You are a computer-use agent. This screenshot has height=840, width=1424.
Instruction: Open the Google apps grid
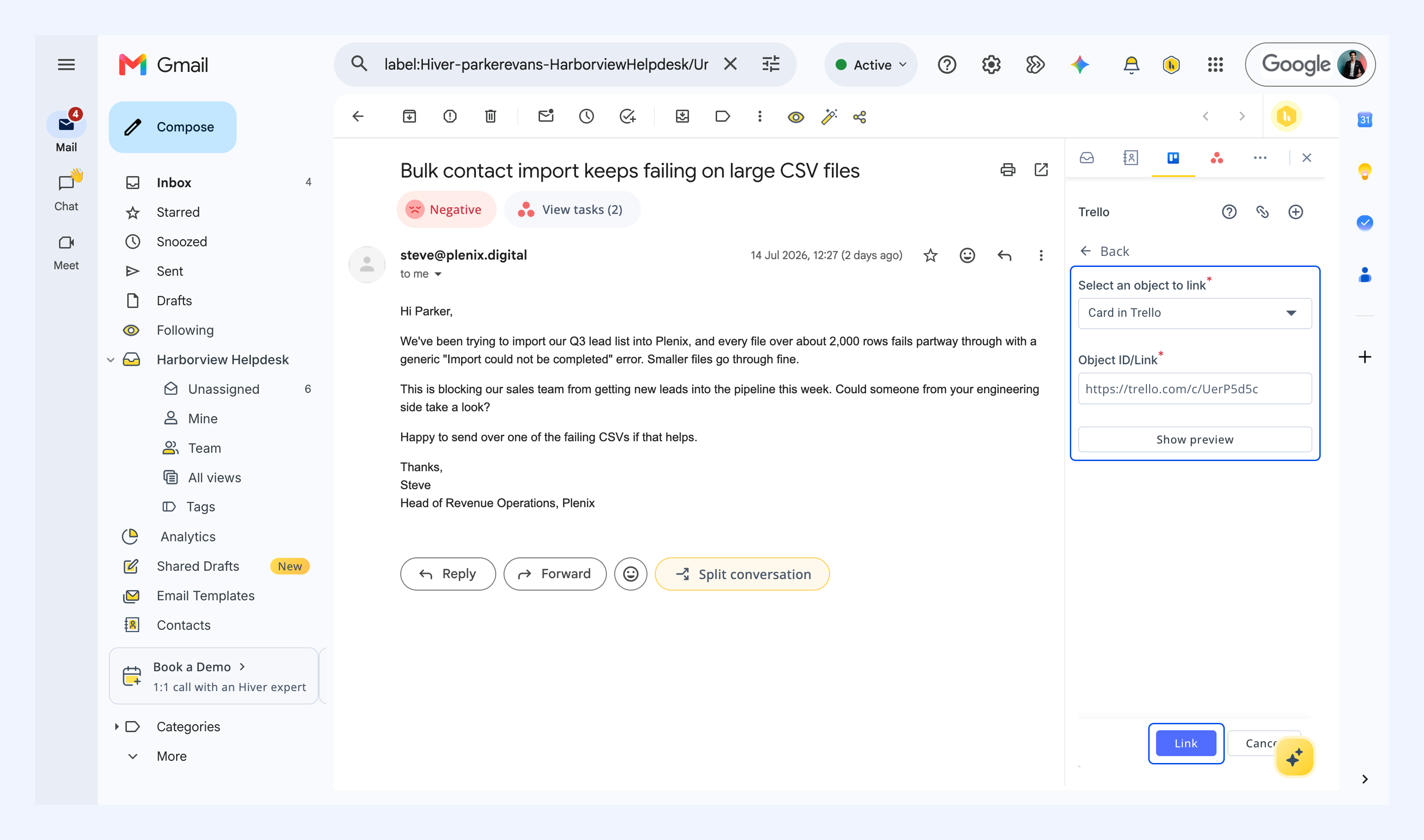click(1216, 65)
